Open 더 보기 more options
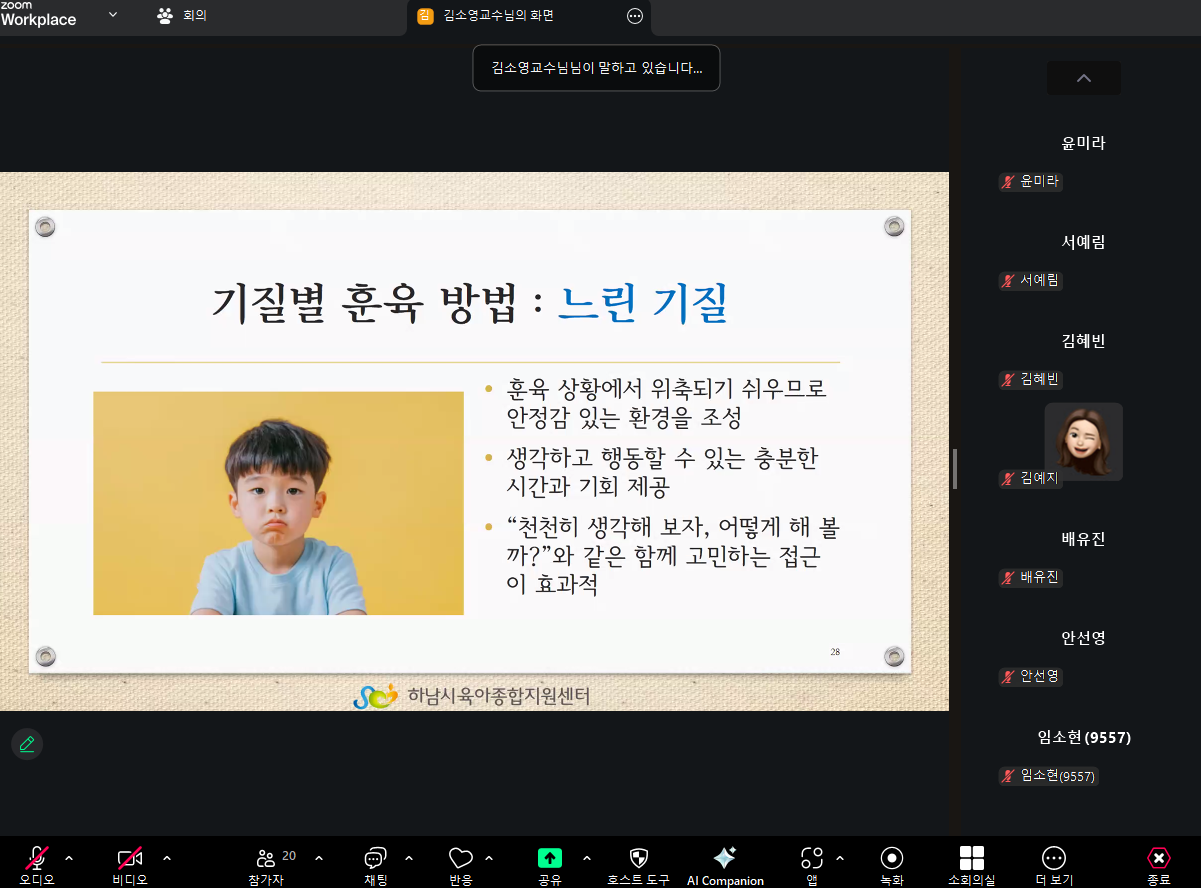Viewport: 1201px width, 888px height. tap(1054, 859)
